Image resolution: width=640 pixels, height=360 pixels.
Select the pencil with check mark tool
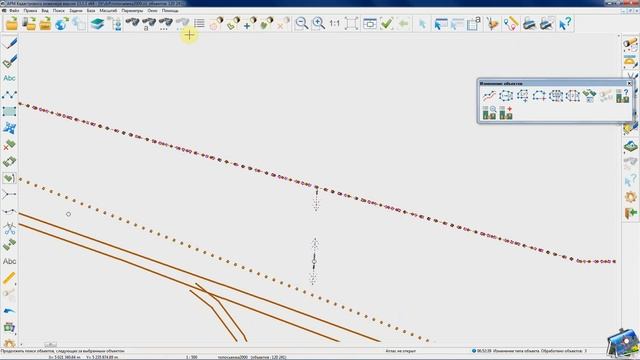pos(9,61)
